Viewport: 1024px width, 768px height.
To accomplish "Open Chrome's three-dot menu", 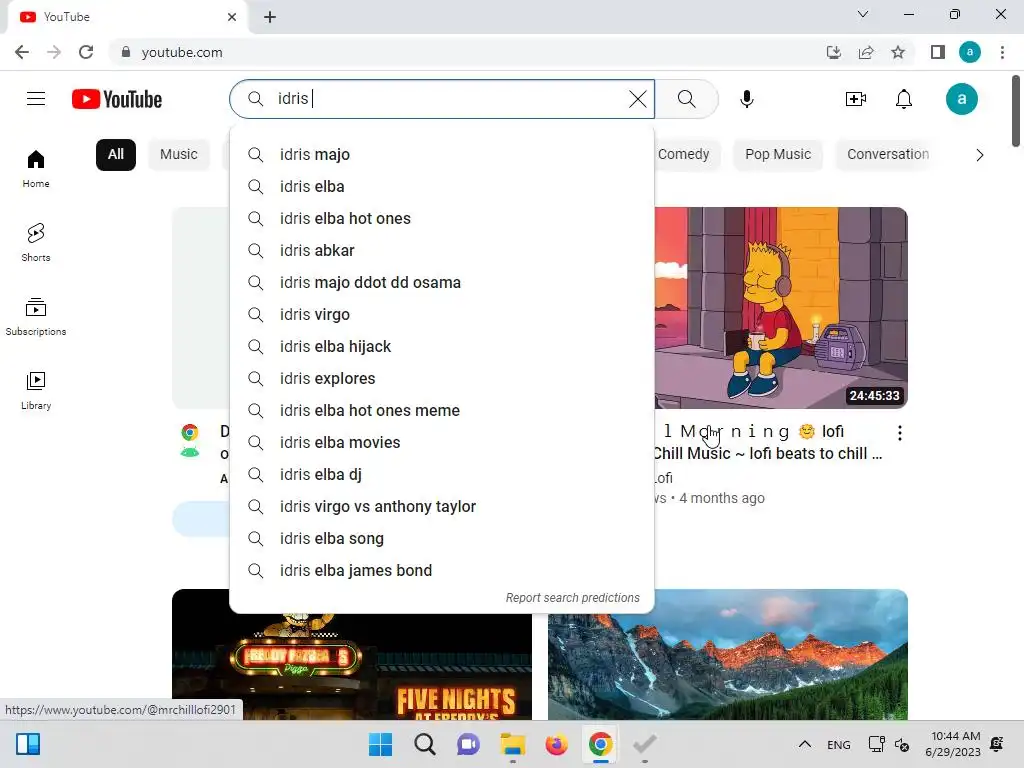I will pyautogui.click(x=1002, y=52).
